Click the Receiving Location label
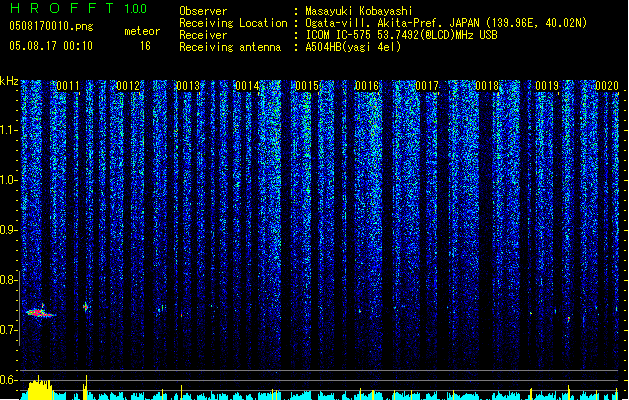This screenshot has width=629, height=400. coord(233,23)
